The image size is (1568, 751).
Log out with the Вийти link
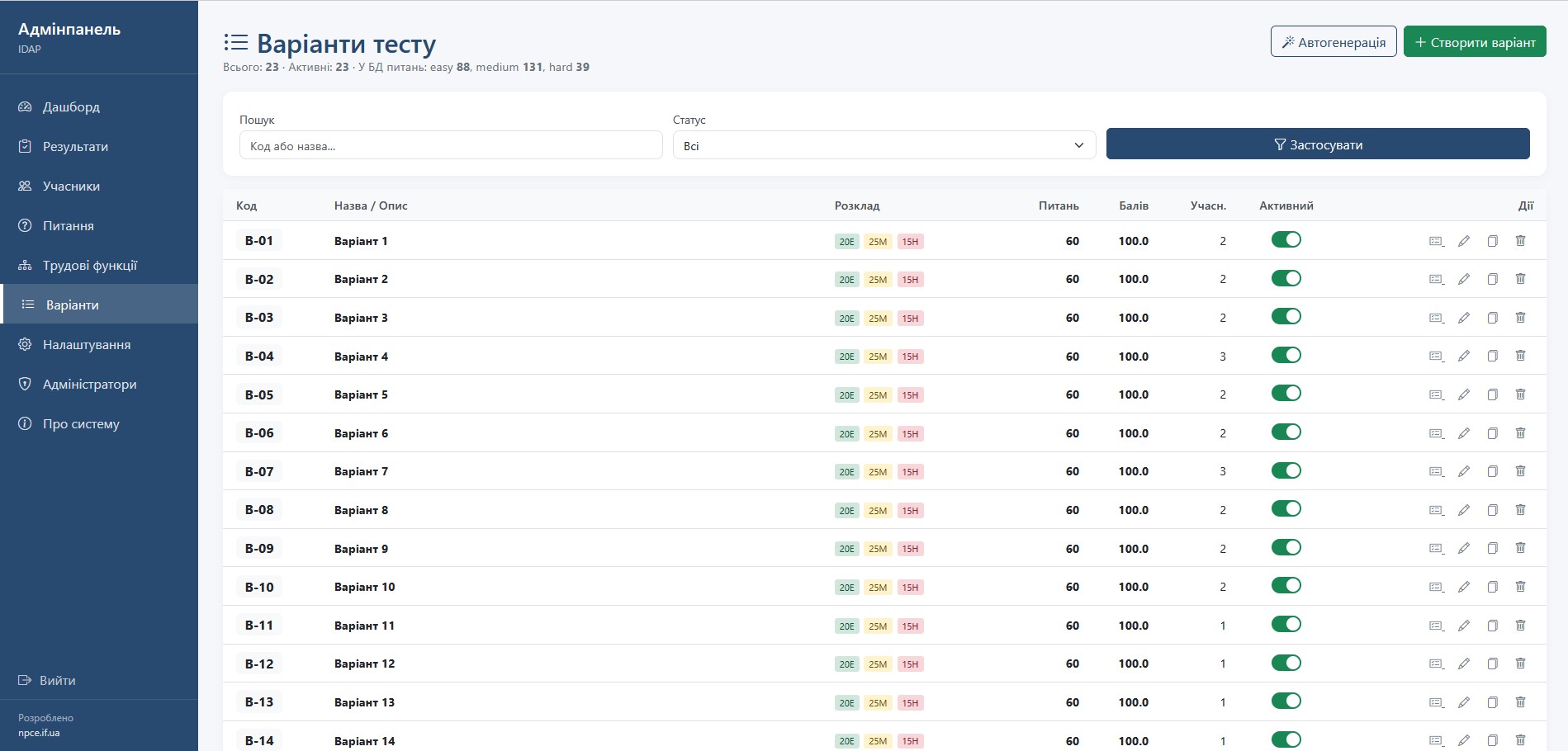[x=48, y=680]
